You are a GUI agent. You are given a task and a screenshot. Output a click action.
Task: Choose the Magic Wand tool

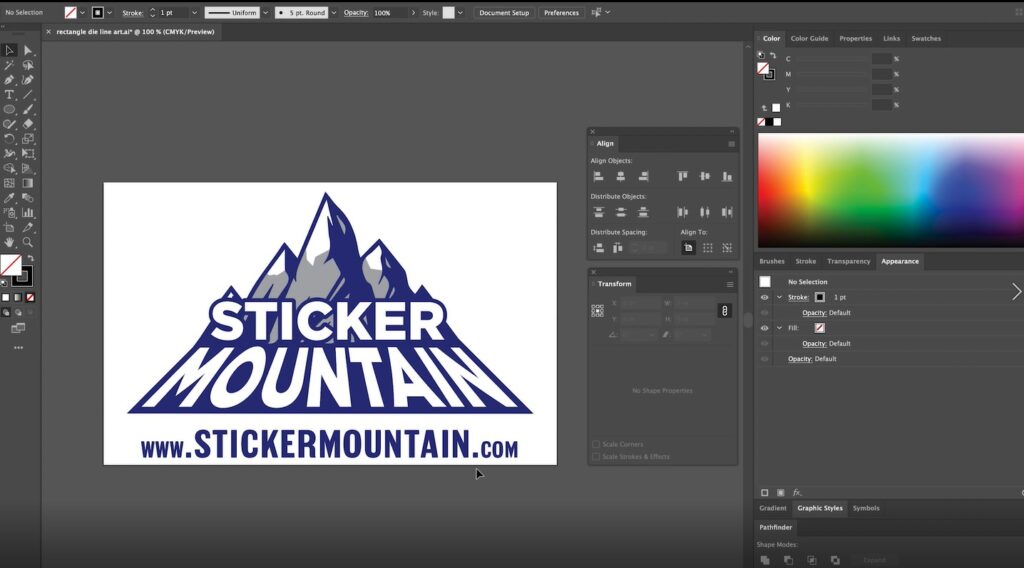click(x=9, y=65)
